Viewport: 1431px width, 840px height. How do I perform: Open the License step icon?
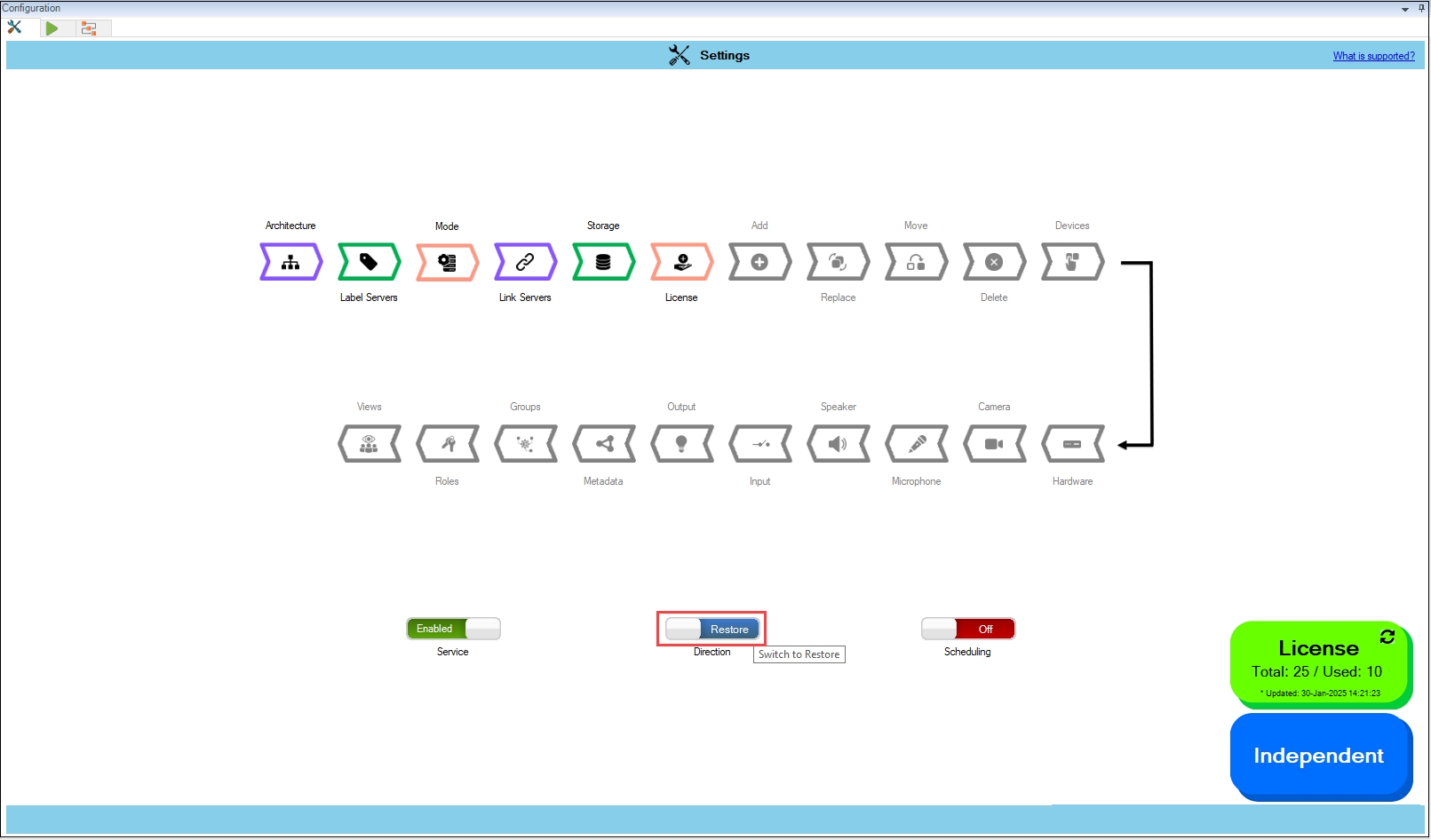(x=681, y=262)
